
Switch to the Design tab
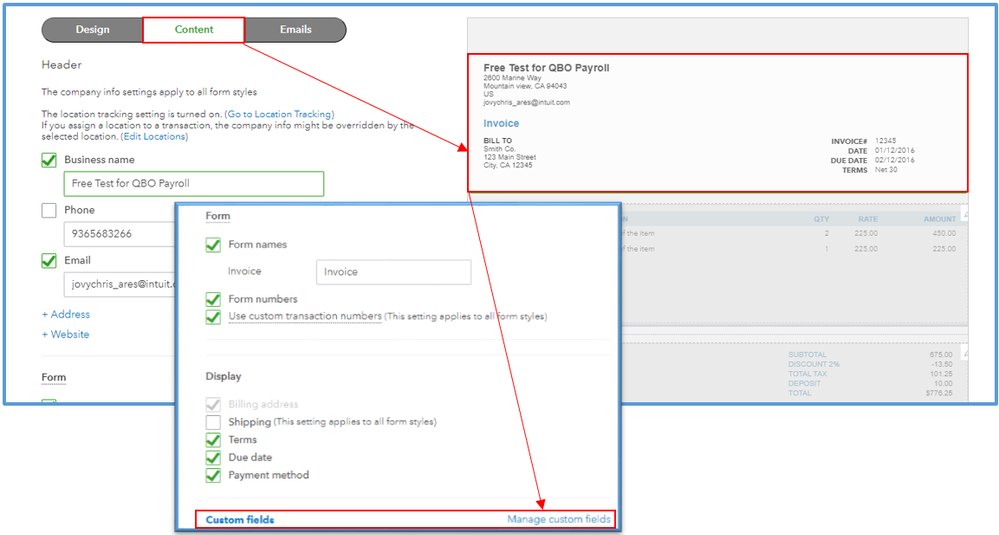pos(92,30)
